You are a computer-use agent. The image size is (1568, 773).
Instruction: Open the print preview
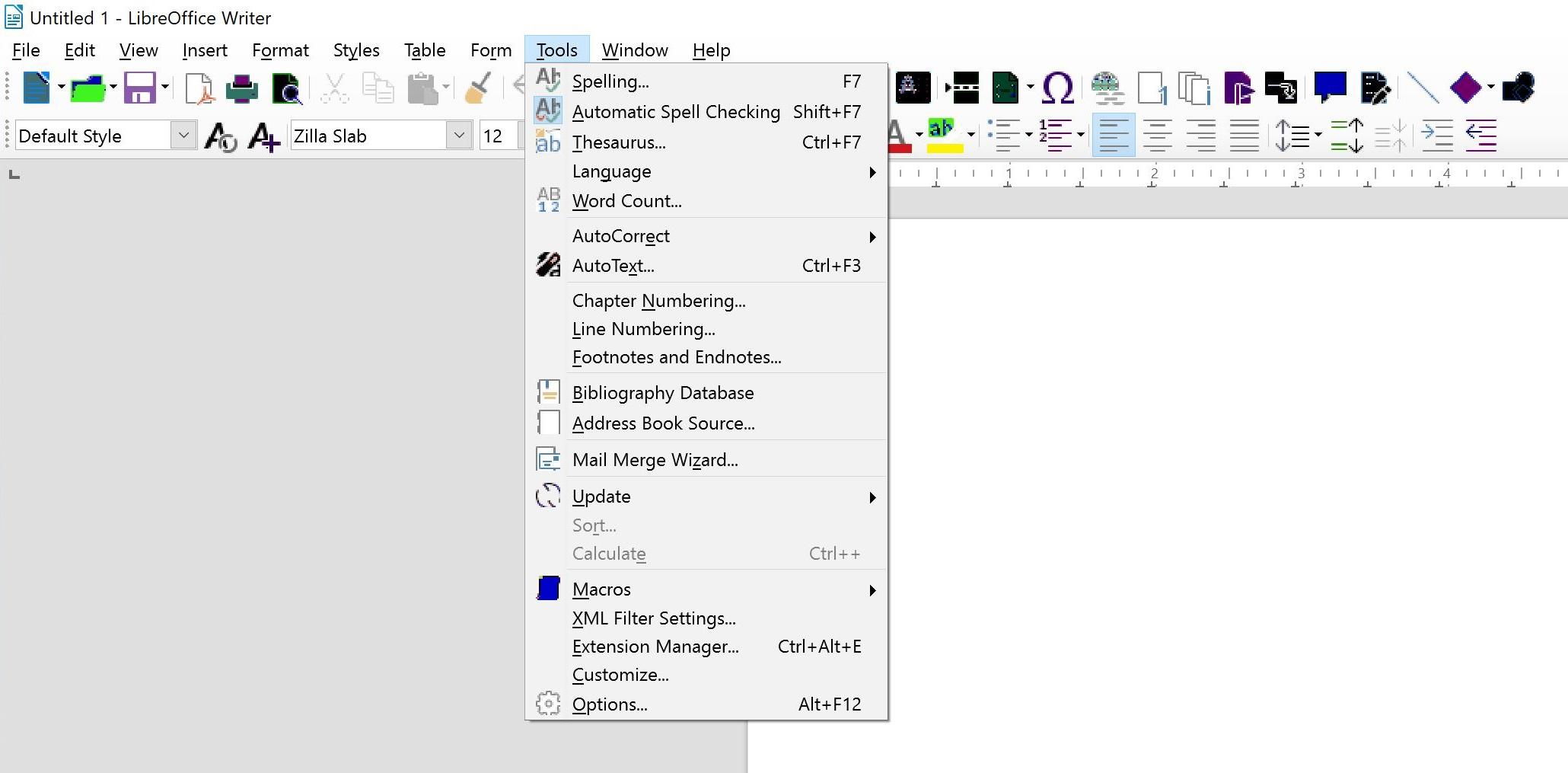pos(287,88)
